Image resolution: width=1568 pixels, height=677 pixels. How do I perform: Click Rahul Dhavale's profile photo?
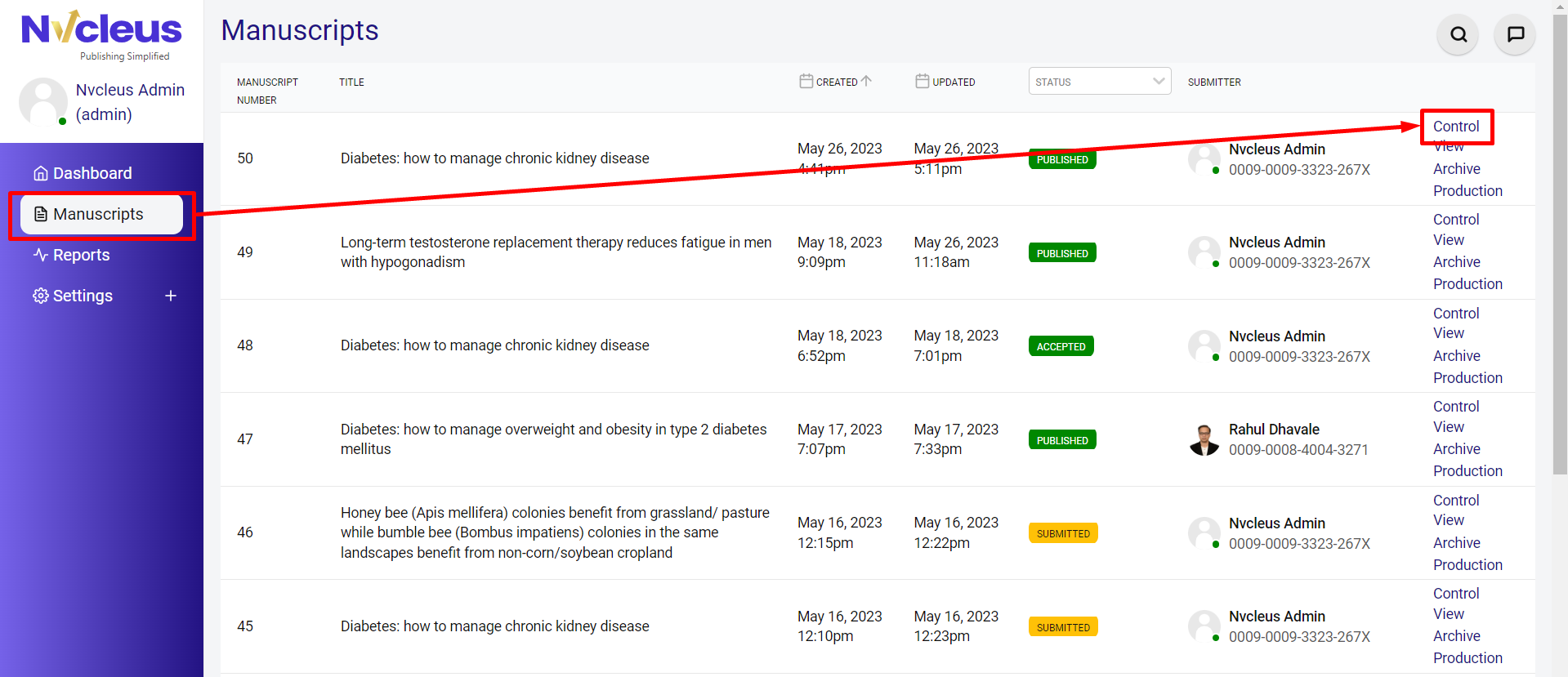click(x=1204, y=439)
